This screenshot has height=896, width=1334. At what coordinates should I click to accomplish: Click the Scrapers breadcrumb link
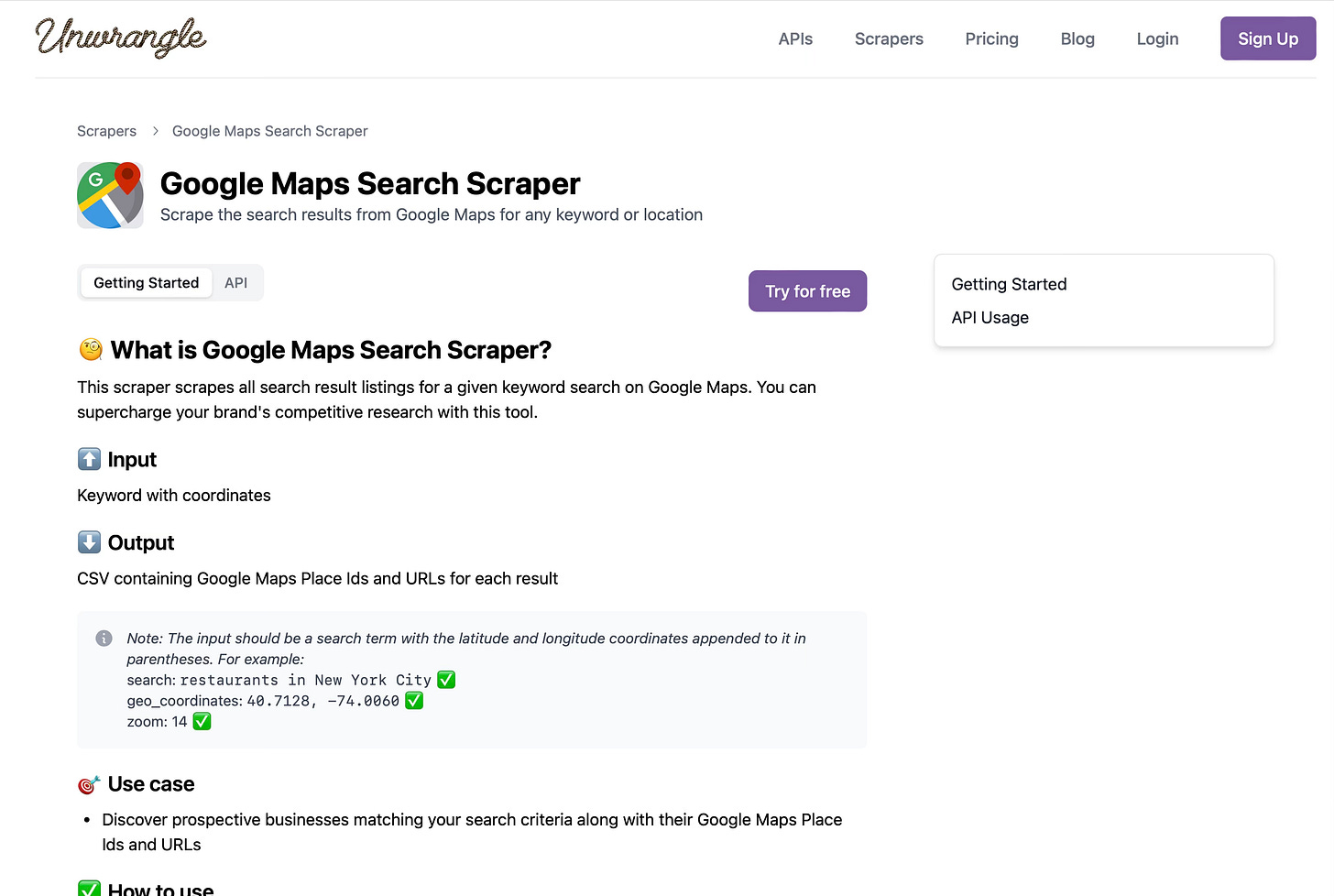pyautogui.click(x=106, y=131)
